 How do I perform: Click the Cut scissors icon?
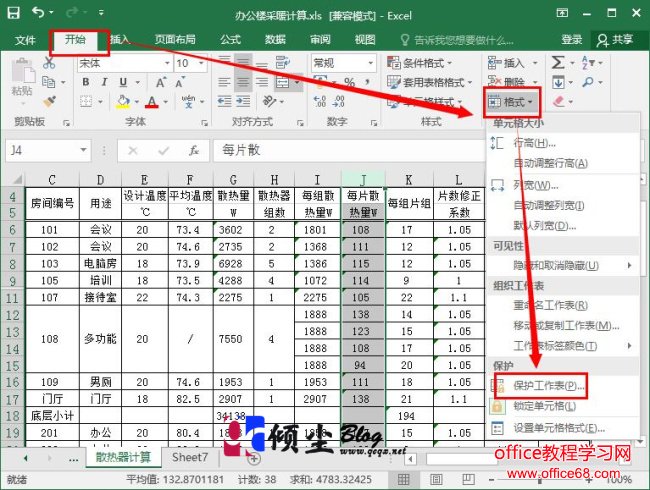pos(49,63)
